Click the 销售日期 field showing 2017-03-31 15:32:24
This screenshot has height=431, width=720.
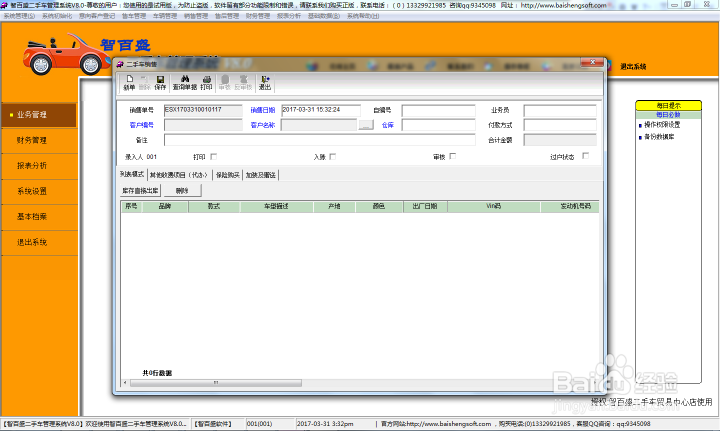click(321, 110)
